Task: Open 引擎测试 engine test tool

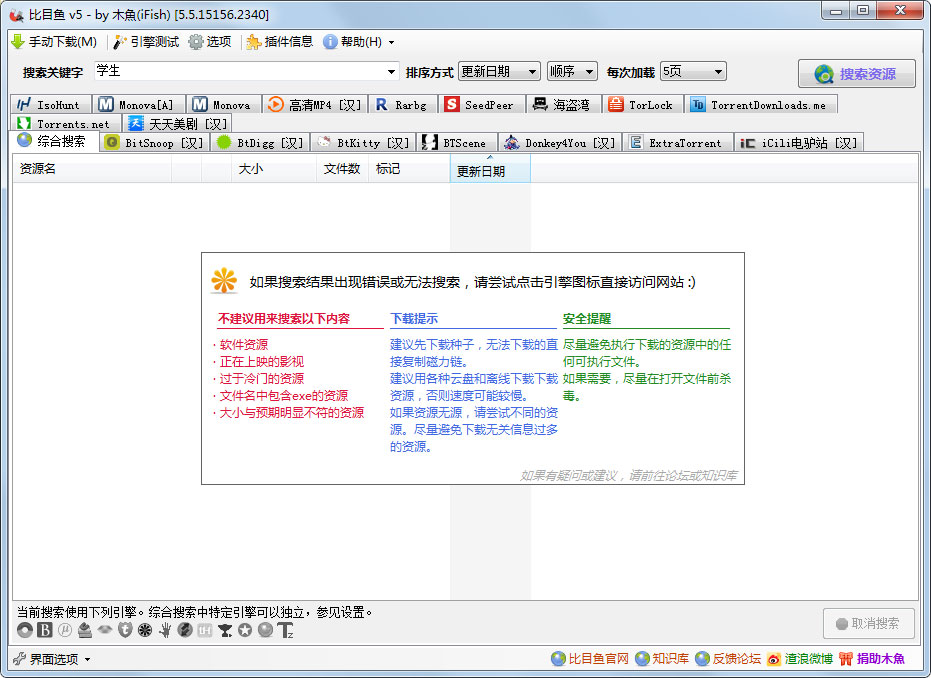Action: click(146, 42)
